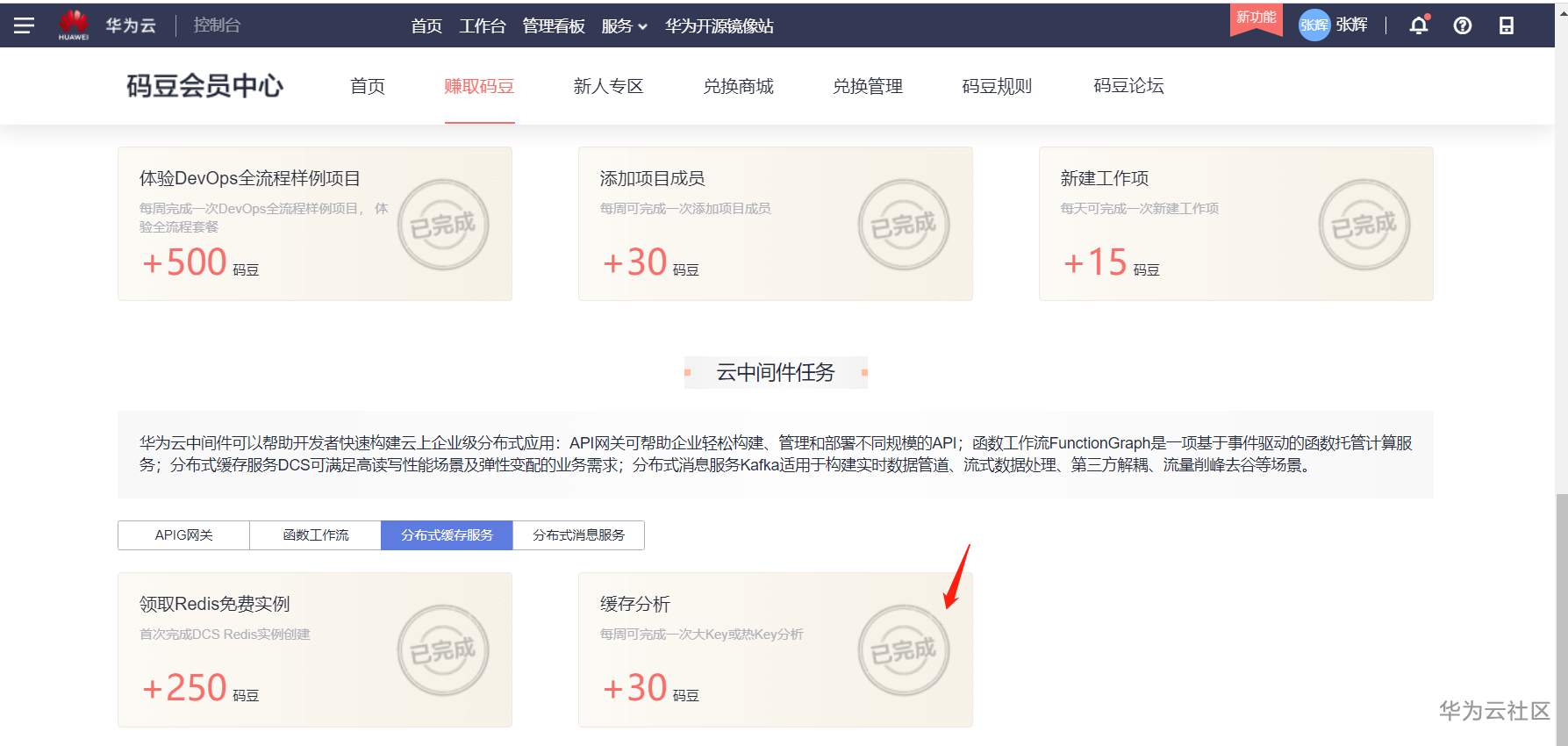Click the 每周可完成一次添加项目成员 description

(685, 209)
